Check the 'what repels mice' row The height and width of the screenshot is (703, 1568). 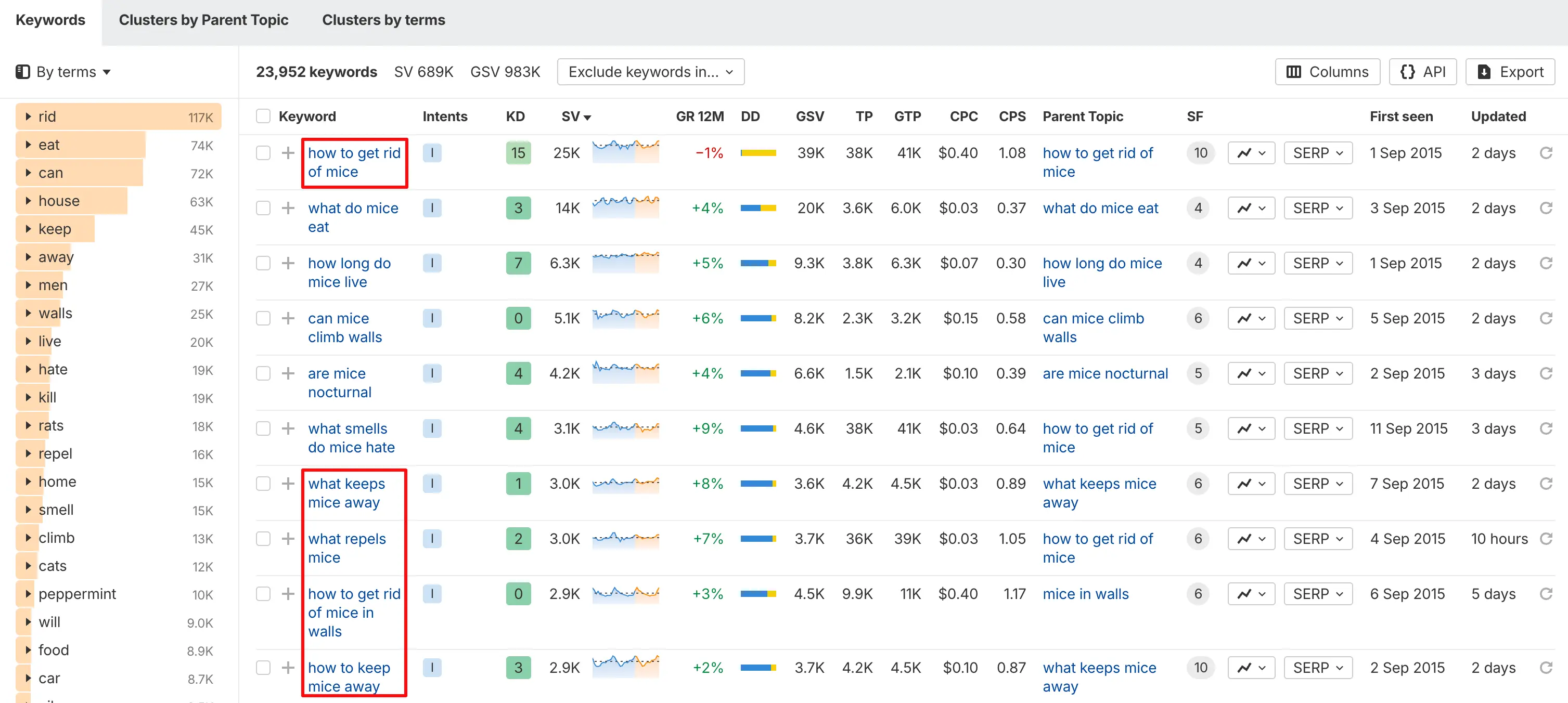point(263,539)
